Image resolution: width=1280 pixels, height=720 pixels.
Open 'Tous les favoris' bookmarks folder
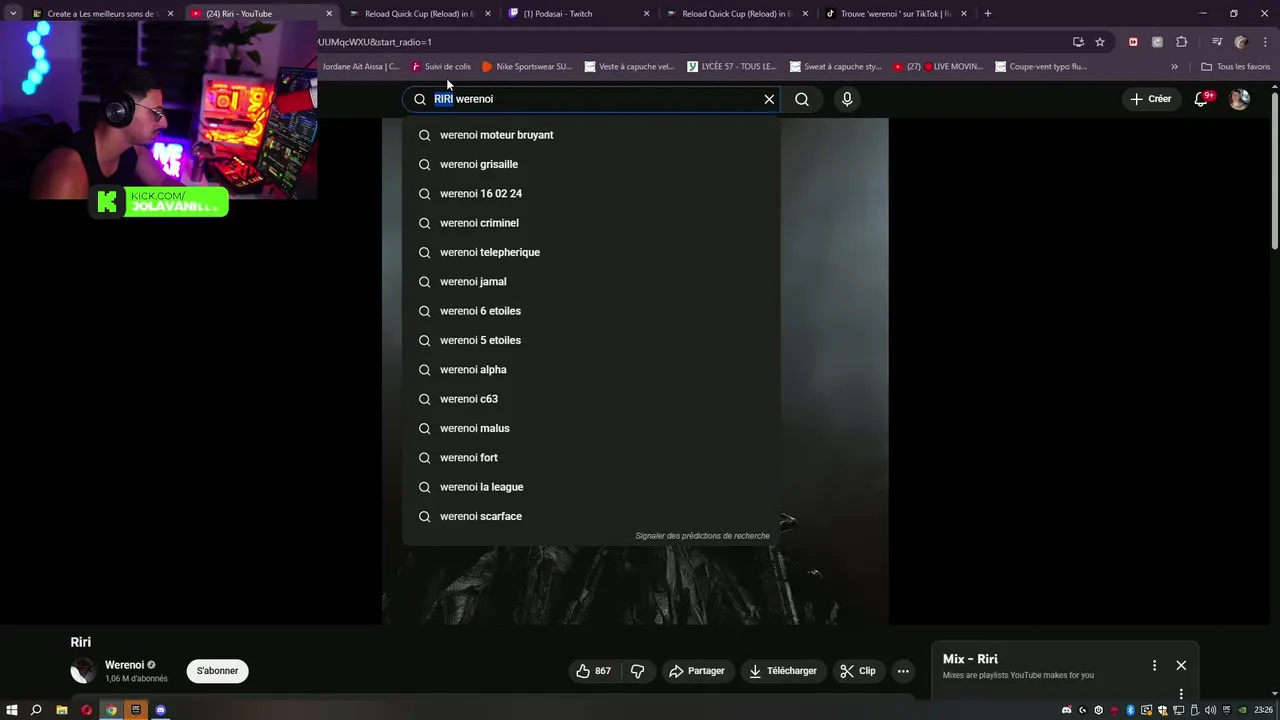click(x=1235, y=67)
